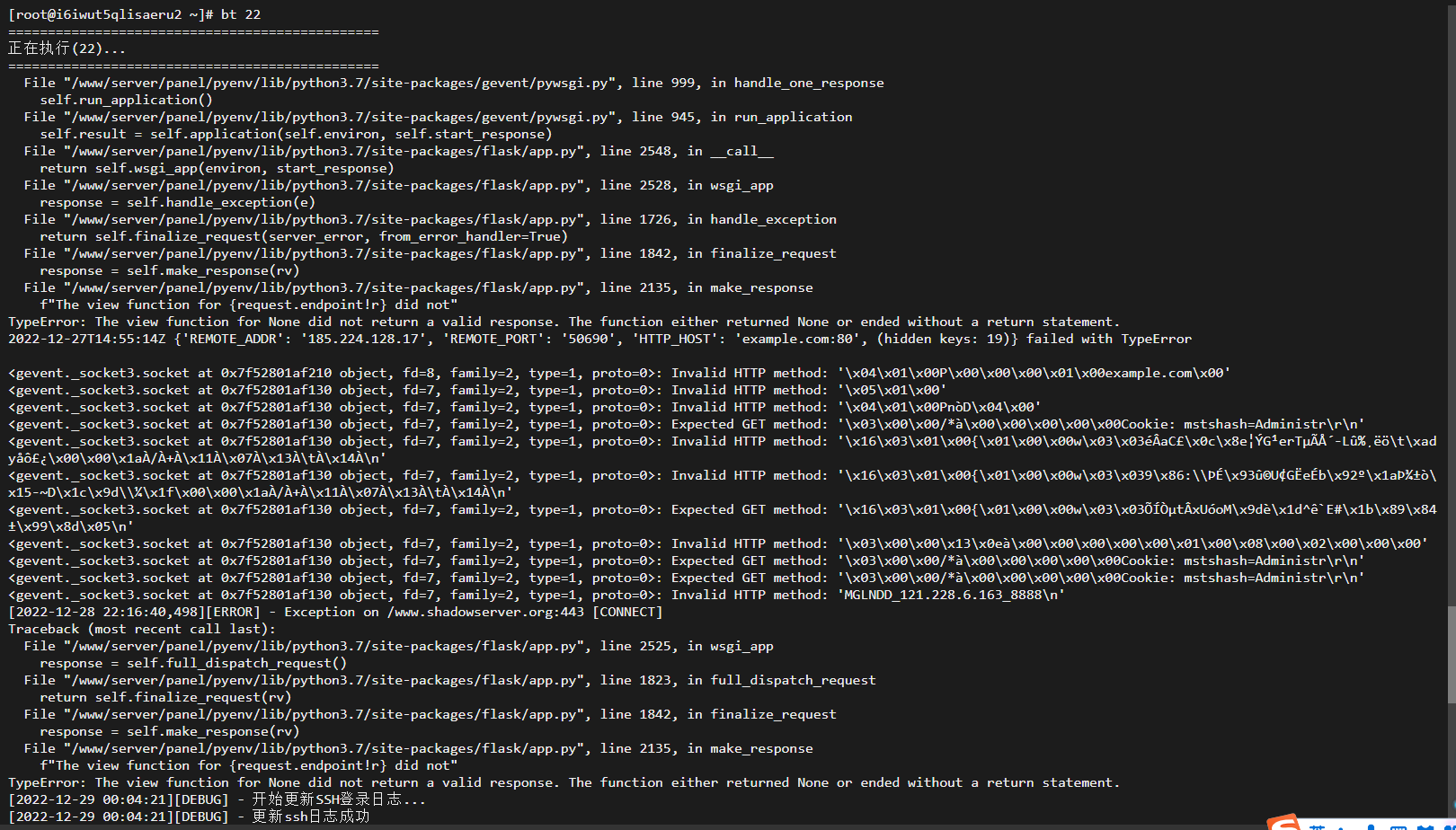
Task: Click the MGLNDD_121.228.6.163_8888 log entry
Action: coord(951,595)
